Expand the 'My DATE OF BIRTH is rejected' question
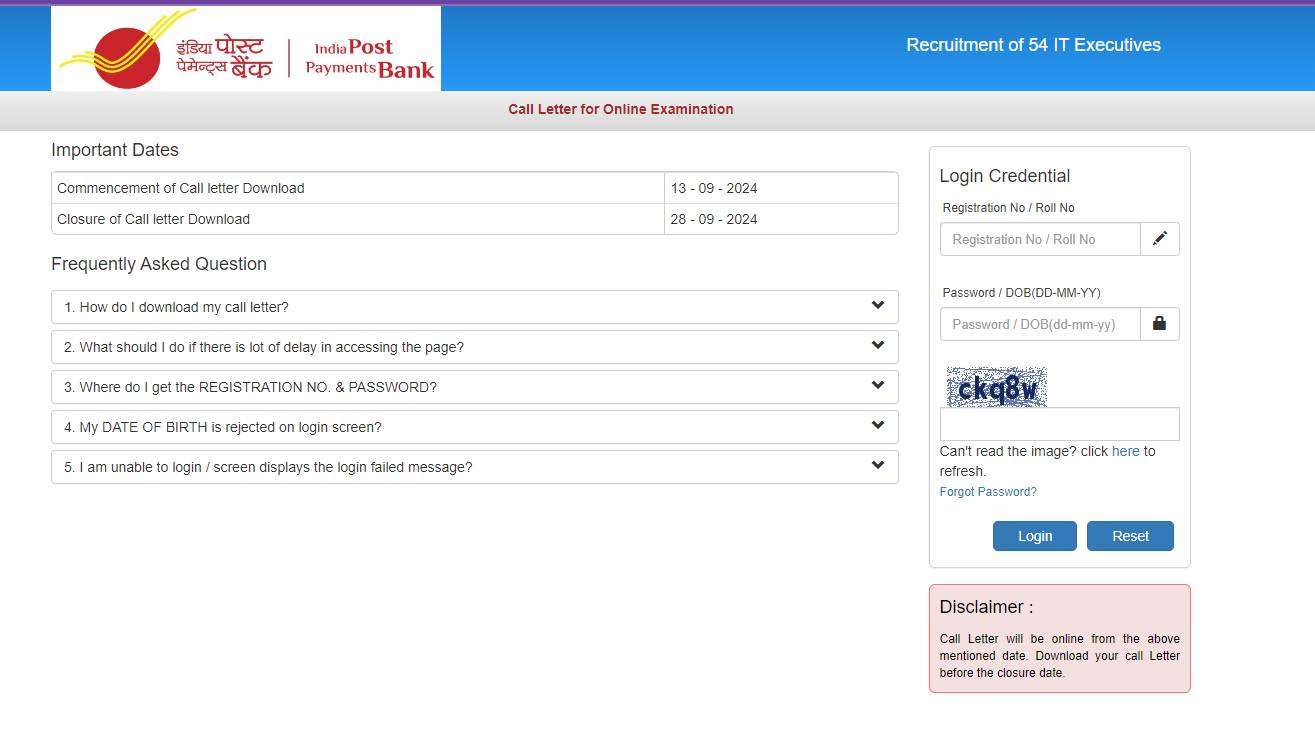This screenshot has width=1315, height=734. 475,427
